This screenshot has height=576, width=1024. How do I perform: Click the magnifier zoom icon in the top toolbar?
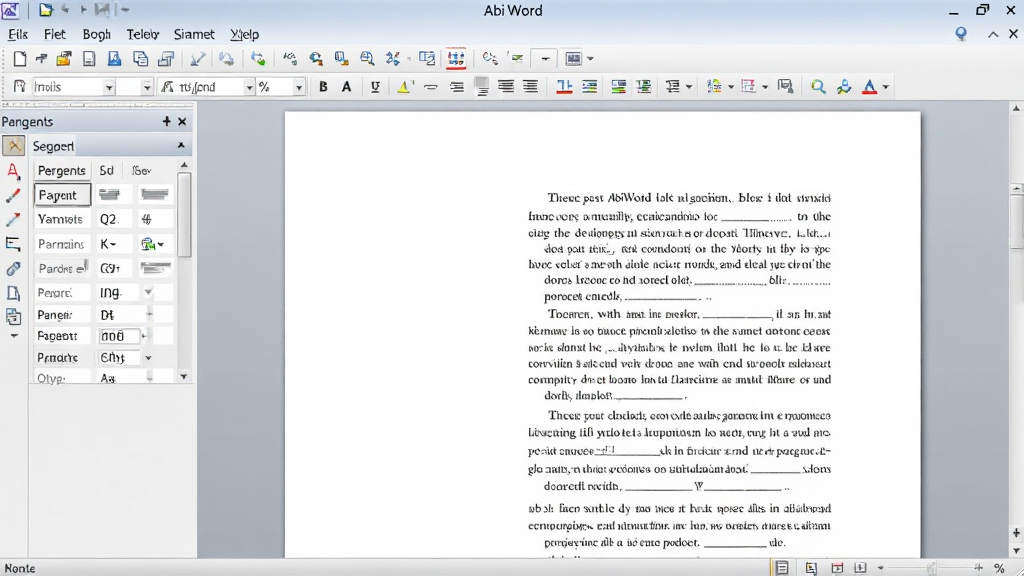[367, 59]
